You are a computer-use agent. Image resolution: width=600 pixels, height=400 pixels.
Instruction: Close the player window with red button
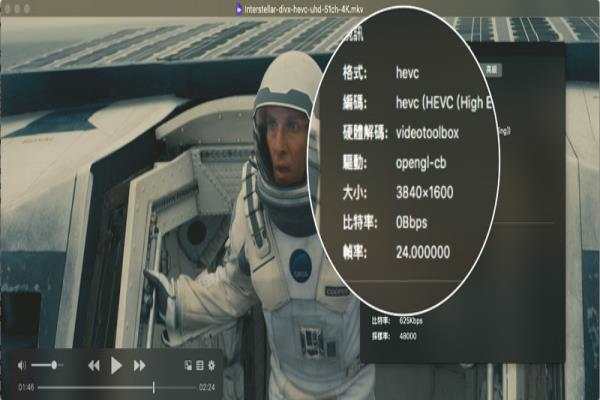click(x=7, y=8)
